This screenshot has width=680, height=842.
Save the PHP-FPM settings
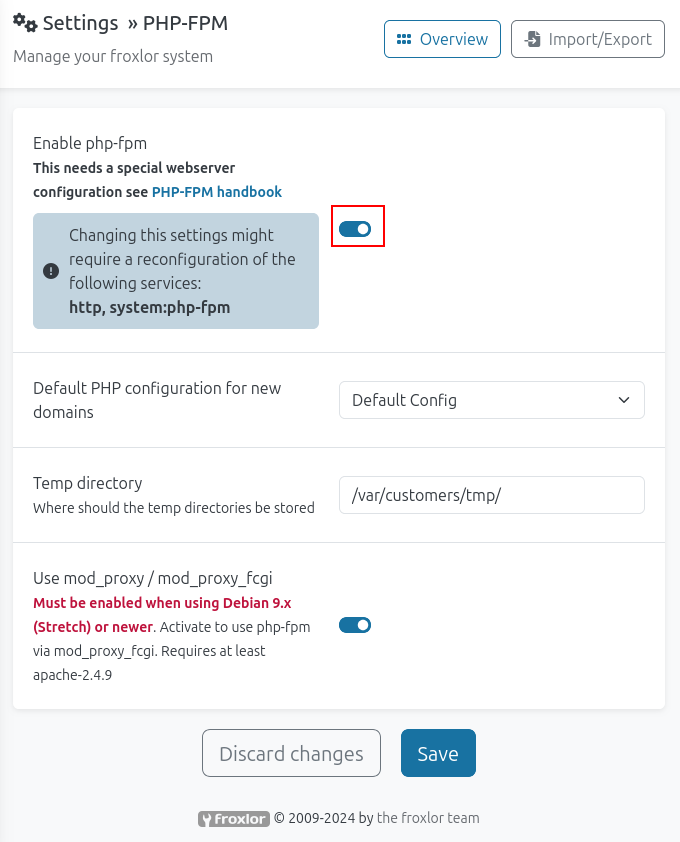438,753
